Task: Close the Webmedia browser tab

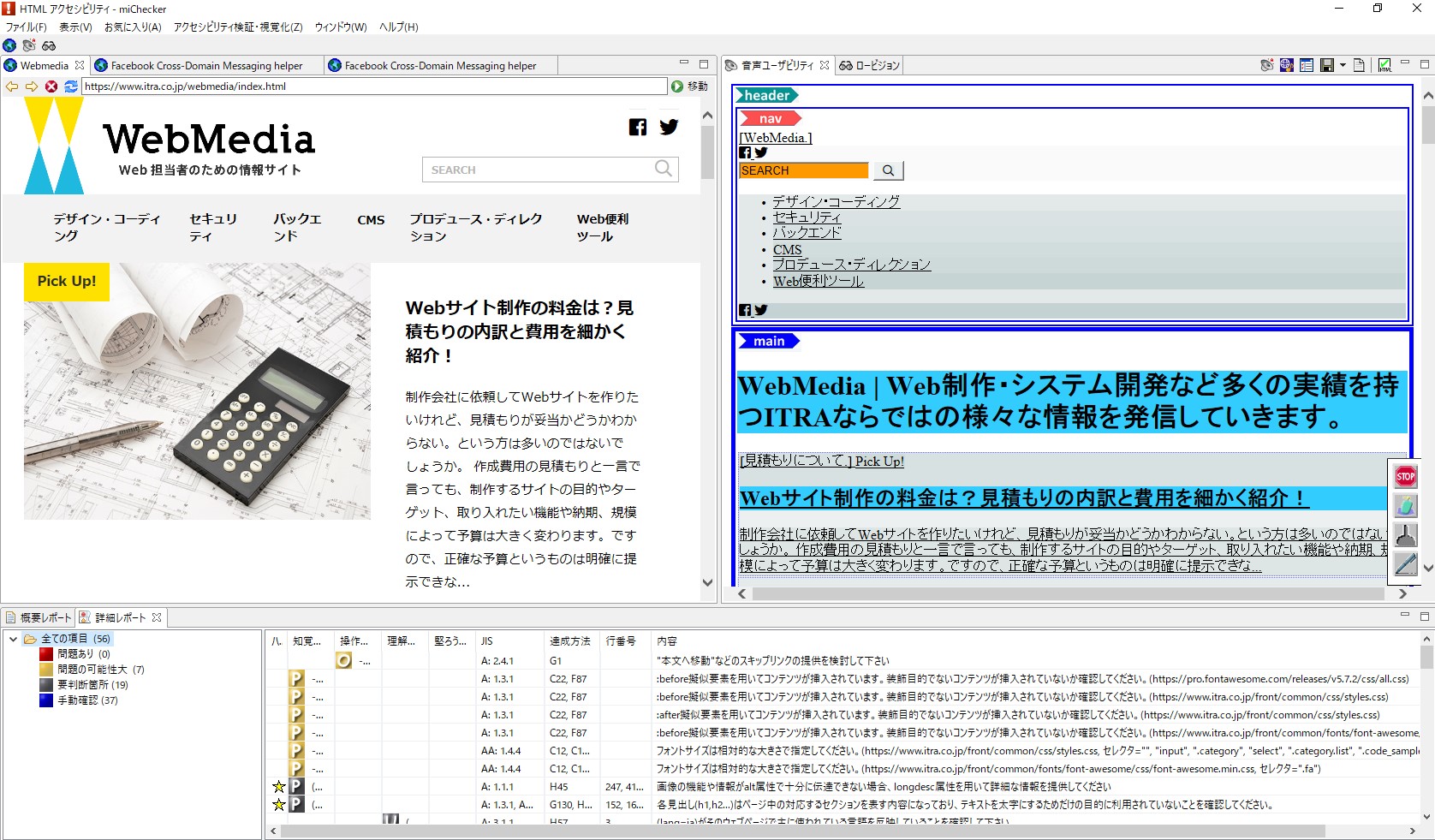Action: (80, 65)
